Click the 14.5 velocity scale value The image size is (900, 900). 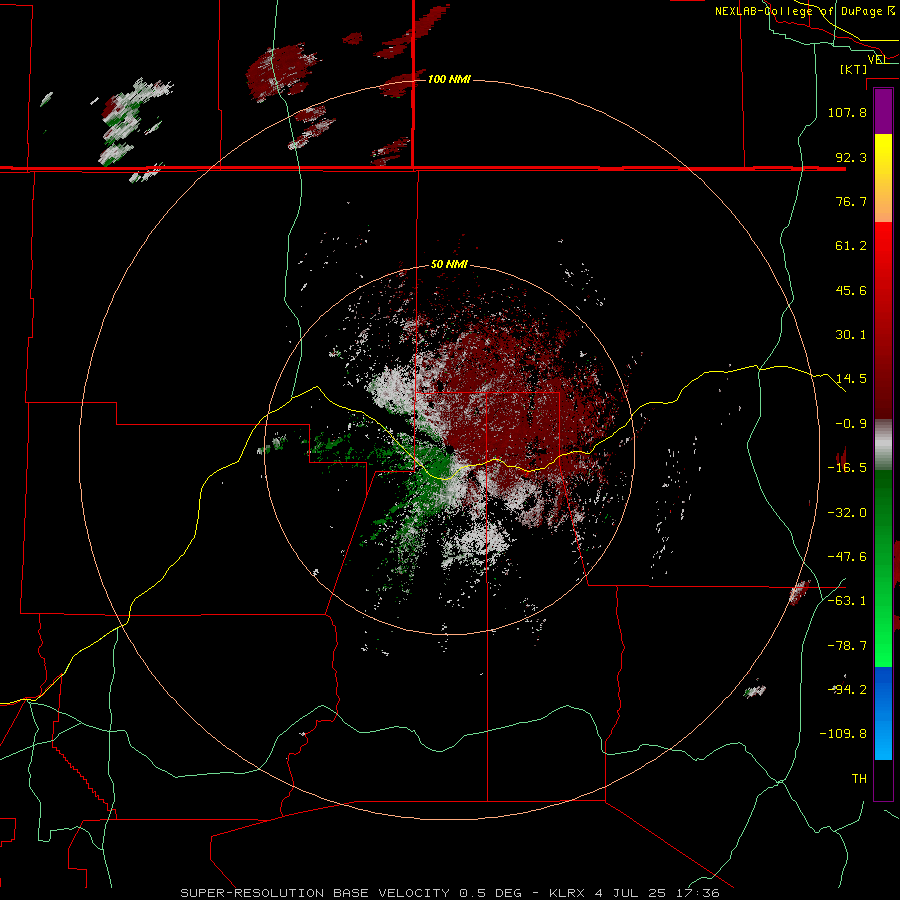click(x=851, y=379)
